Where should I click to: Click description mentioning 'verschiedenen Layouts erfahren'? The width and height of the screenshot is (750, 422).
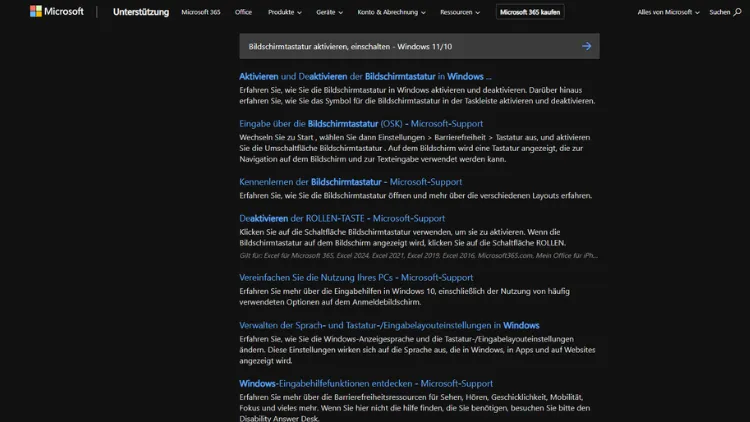pyautogui.click(x=416, y=195)
